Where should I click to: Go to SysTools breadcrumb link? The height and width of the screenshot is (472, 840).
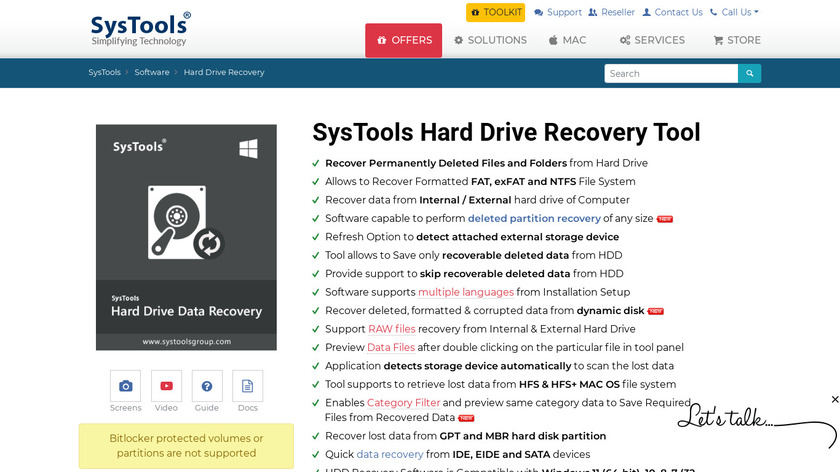click(104, 72)
